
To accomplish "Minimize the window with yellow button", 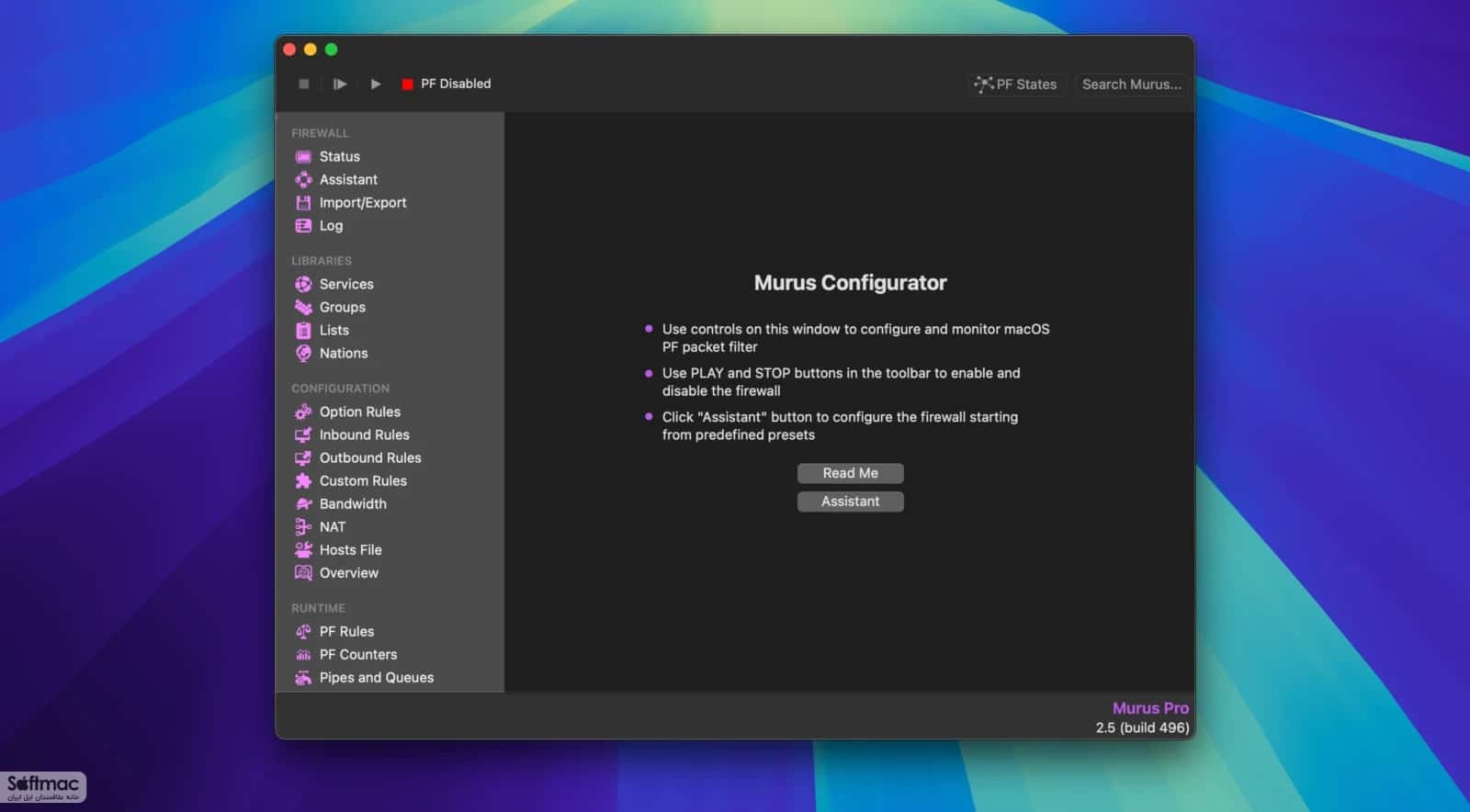I will 311,50.
